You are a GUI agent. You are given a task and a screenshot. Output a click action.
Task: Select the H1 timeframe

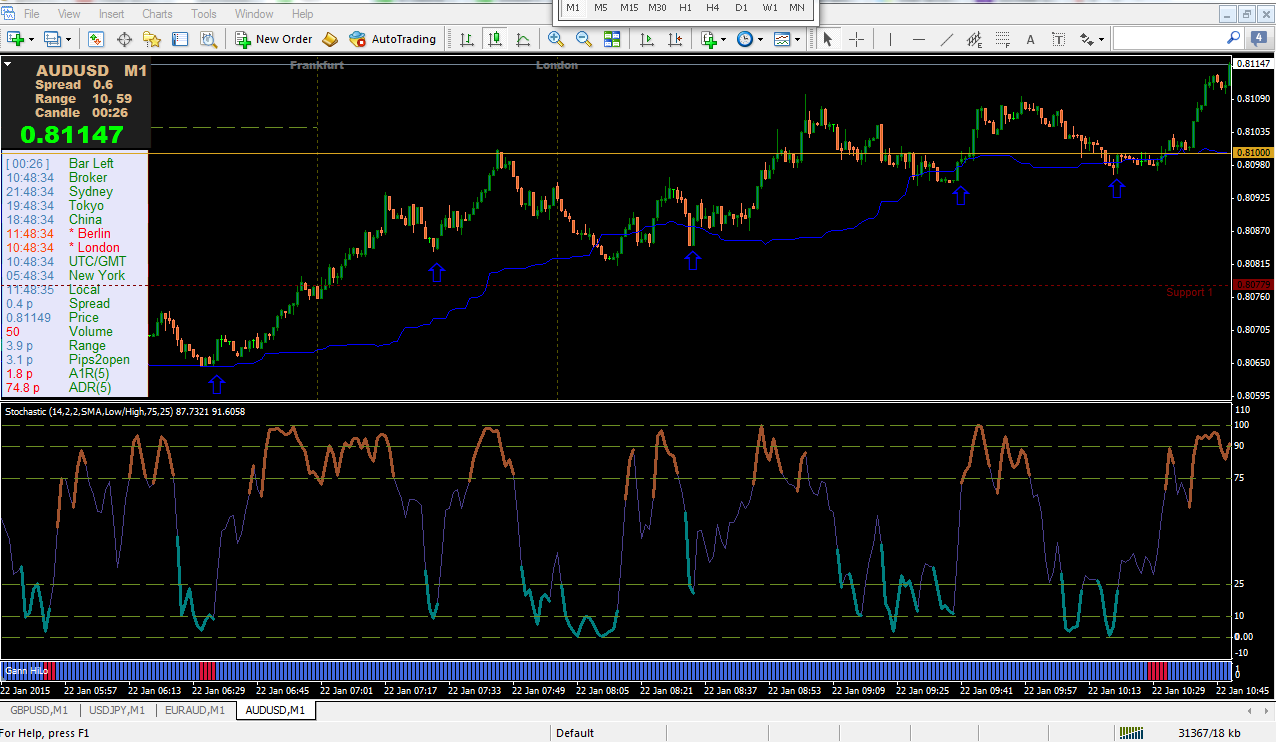click(x=685, y=8)
